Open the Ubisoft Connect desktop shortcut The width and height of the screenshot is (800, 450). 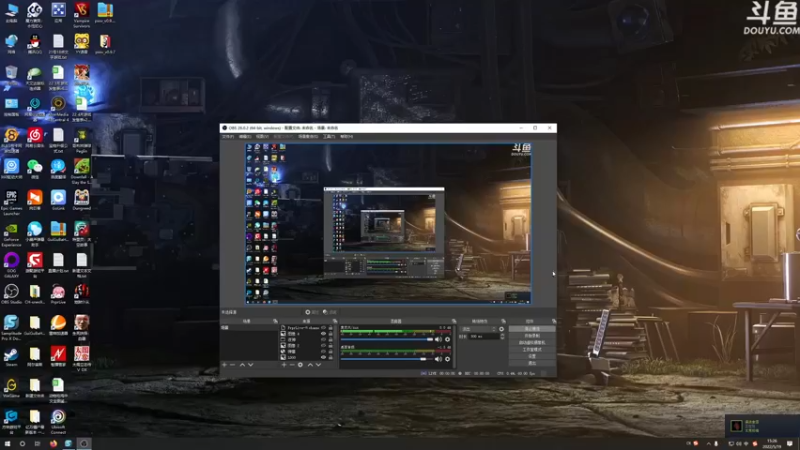click(58, 421)
